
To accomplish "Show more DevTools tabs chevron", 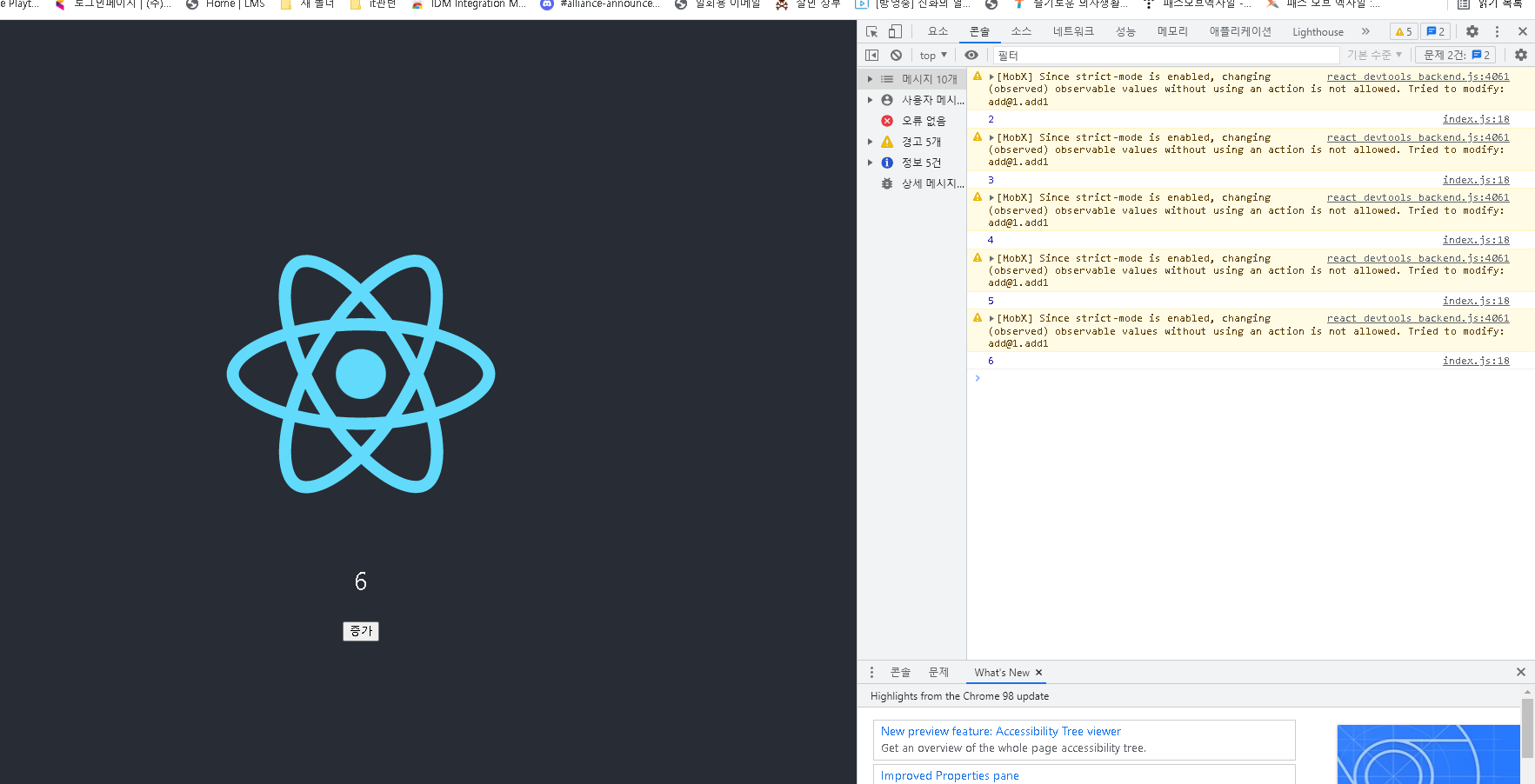I will tap(1365, 31).
